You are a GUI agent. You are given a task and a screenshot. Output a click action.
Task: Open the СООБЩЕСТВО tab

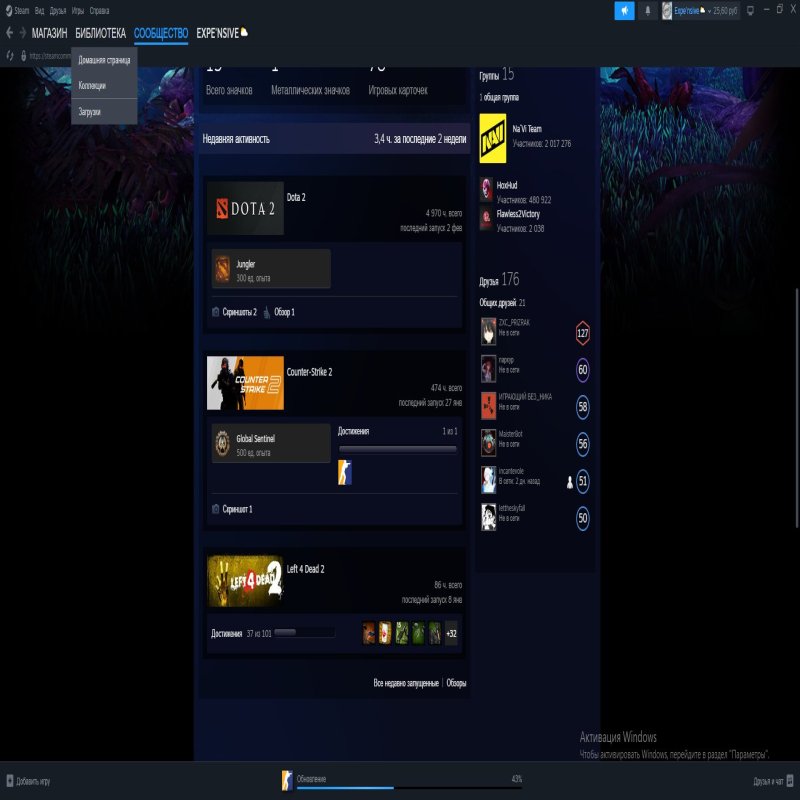coord(161,33)
